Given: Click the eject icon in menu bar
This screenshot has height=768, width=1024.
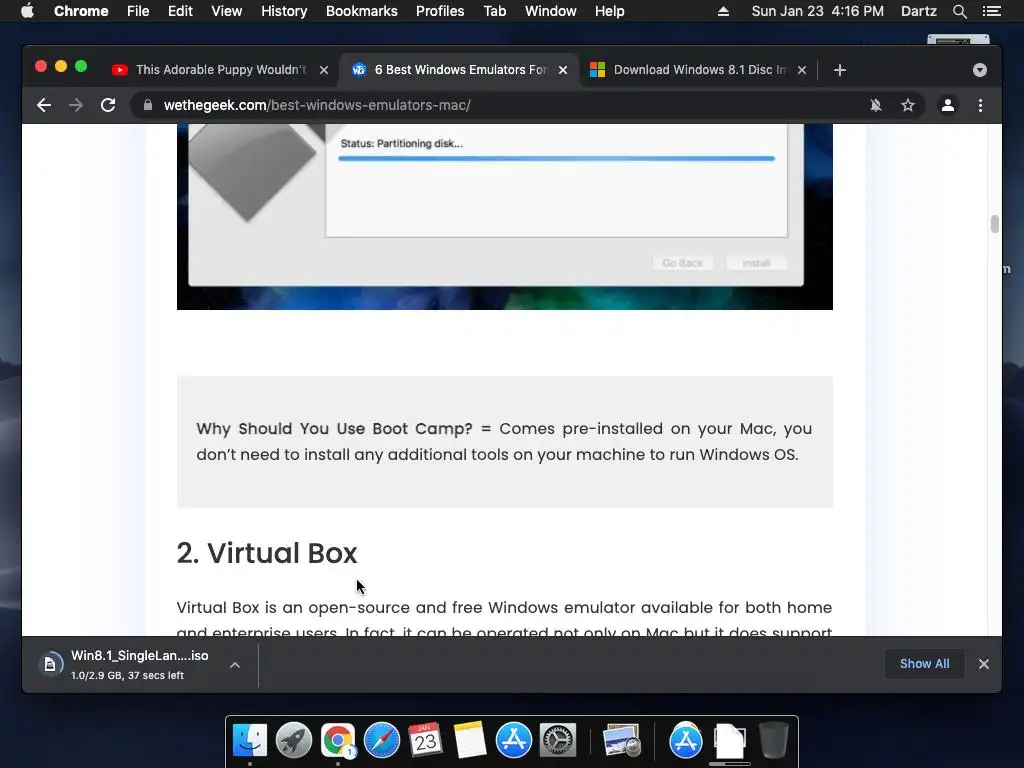Looking at the screenshot, I should pos(723,11).
